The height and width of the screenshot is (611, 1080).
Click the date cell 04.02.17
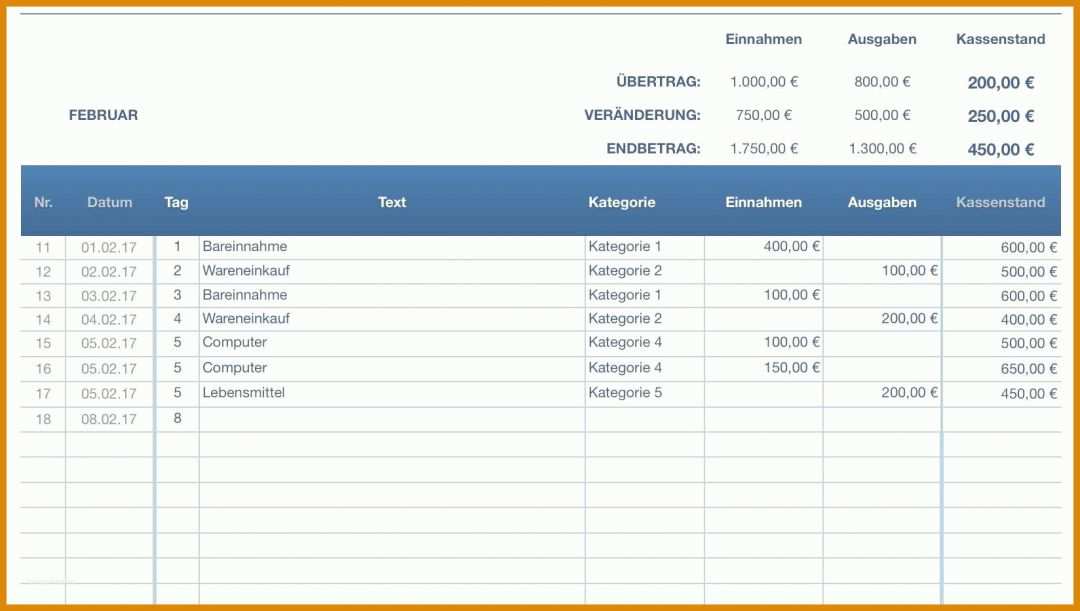(x=109, y=320)
